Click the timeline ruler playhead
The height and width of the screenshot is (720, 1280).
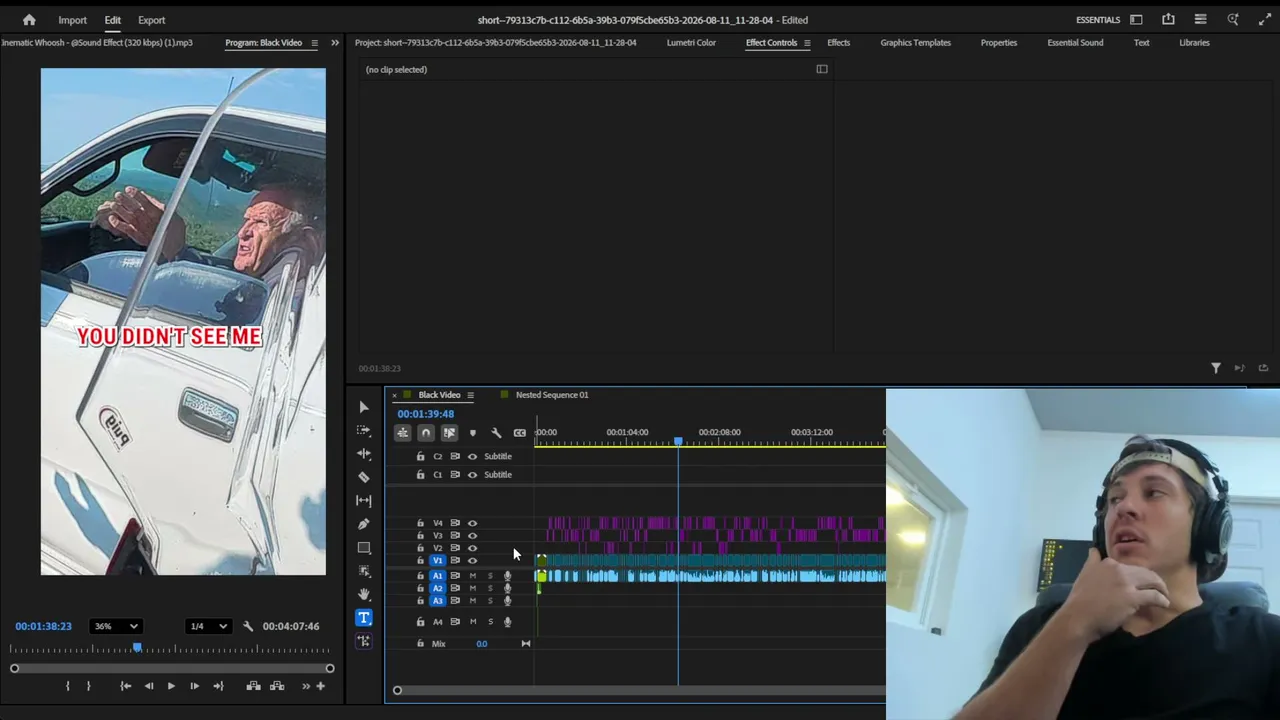pyautogui.click(x=678, y=441)
